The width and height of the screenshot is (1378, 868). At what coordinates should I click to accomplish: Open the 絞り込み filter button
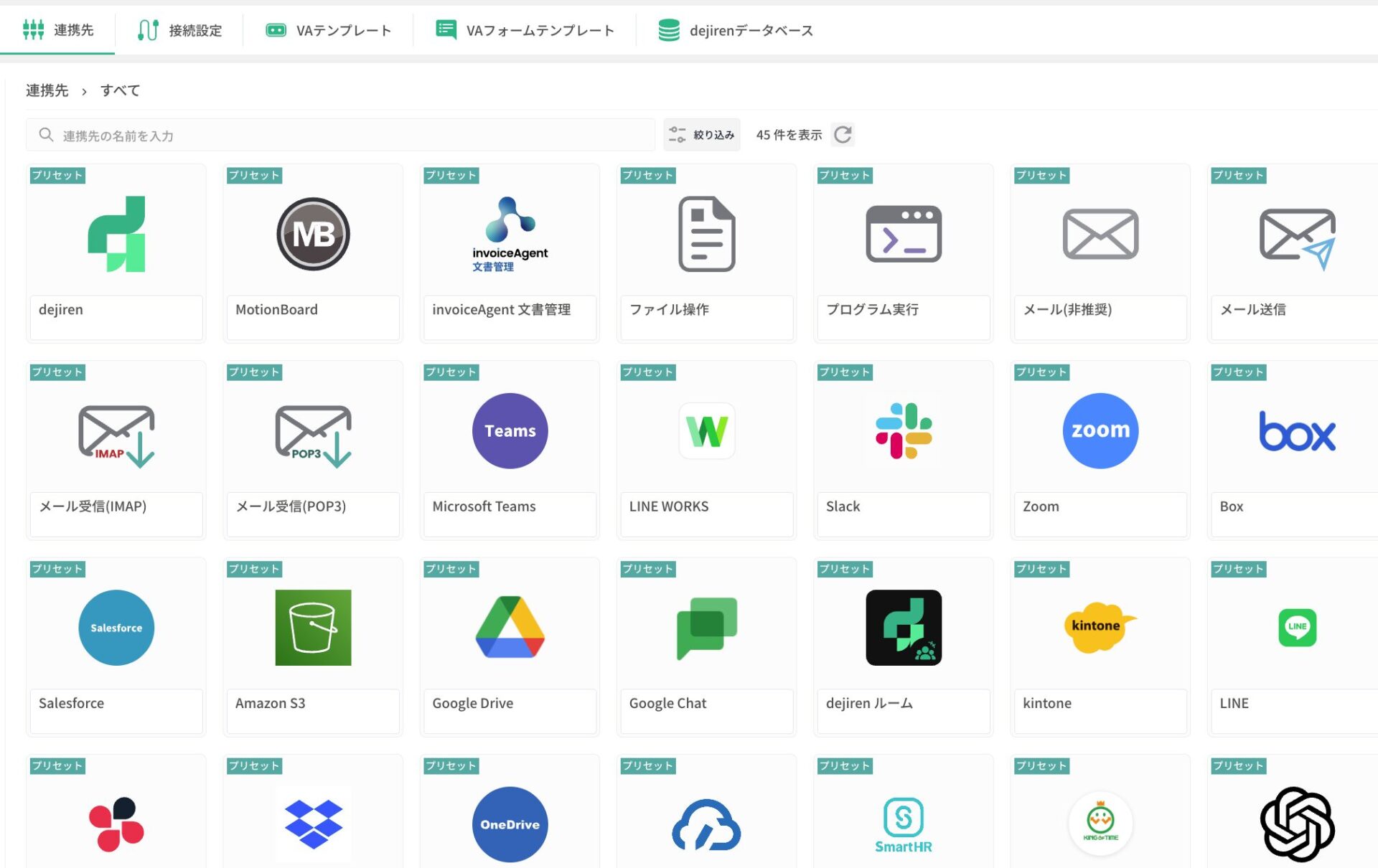701,135
